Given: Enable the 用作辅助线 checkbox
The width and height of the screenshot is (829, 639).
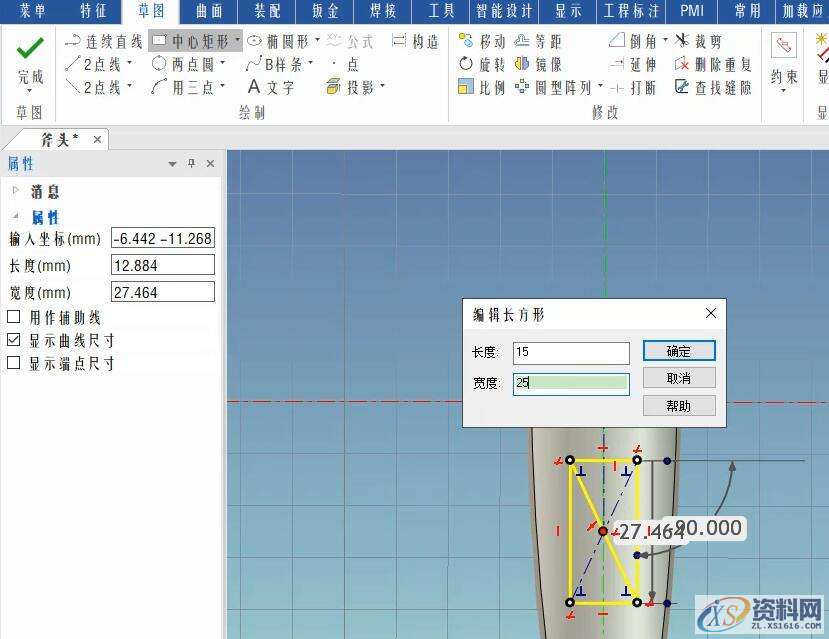Looking at the screenshot, I should coord(15,319).
